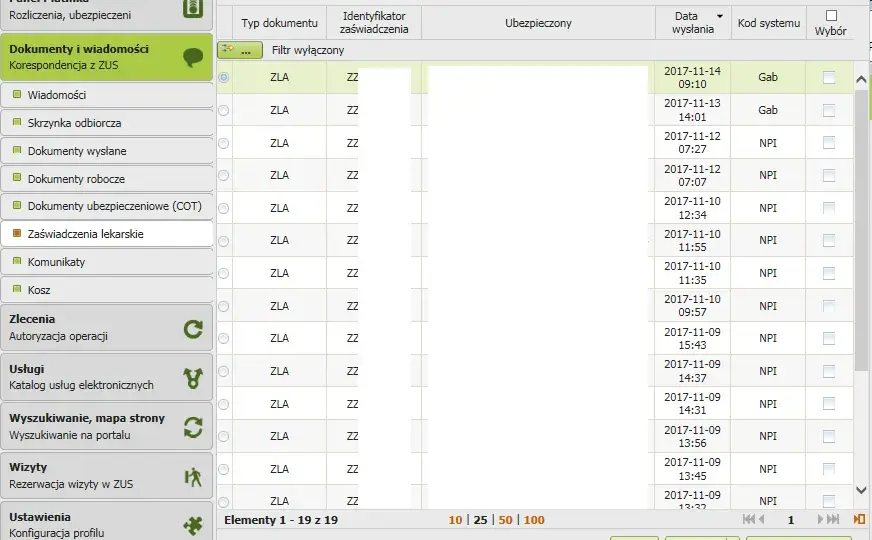
Task: Sort by Kod systemu column header
Action: coord(769,23)
